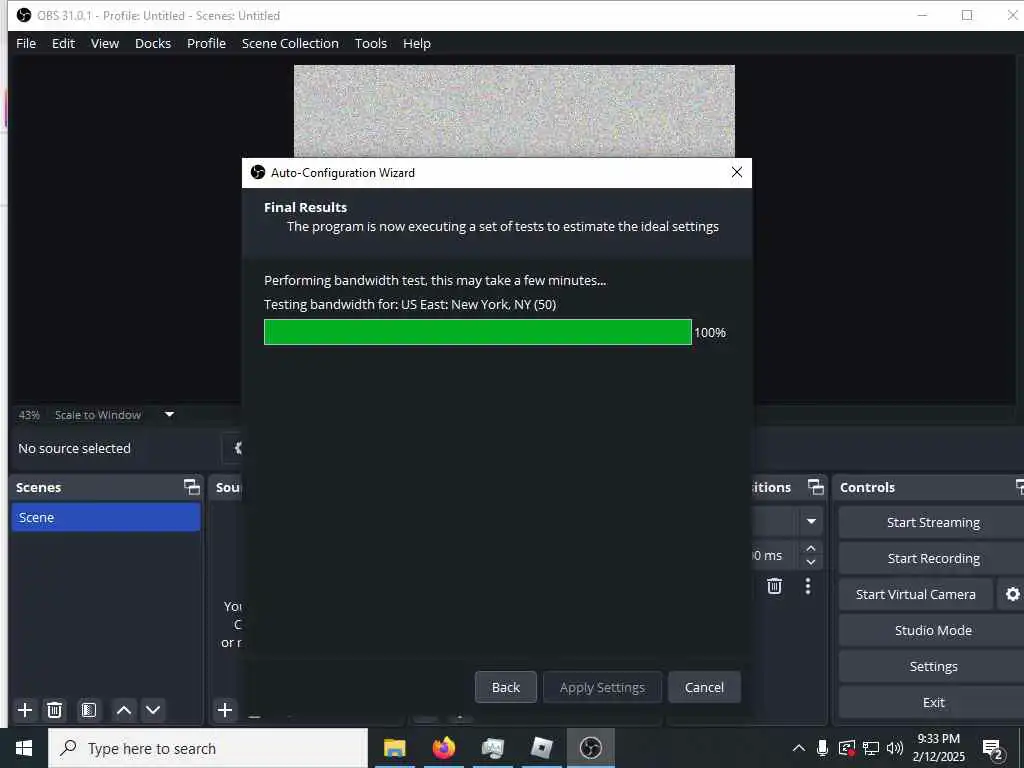1024x768 pixels.
Task: Open the Profile menu
Action: point(206,43)
